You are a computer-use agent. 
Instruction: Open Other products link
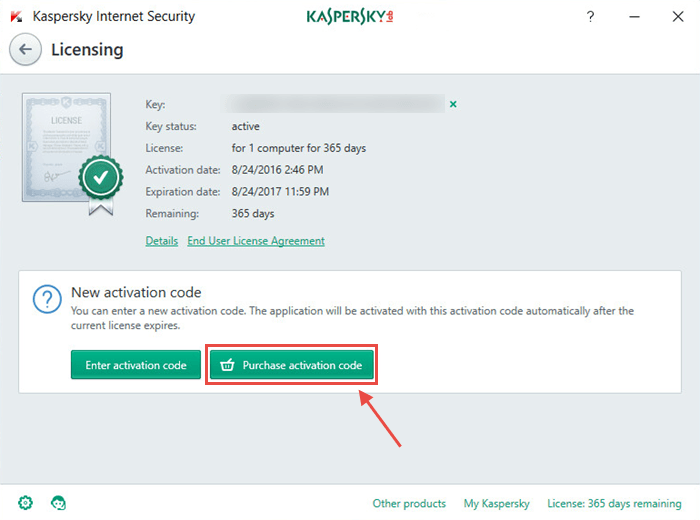[x=409, y=503]
